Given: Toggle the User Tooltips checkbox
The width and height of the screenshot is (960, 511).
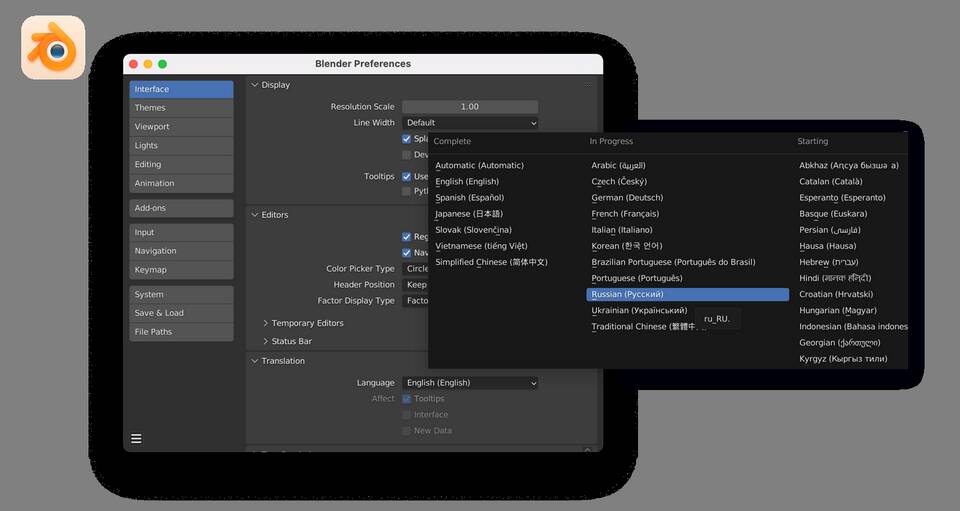Looking at the screenshot, I should click(407, 176).
